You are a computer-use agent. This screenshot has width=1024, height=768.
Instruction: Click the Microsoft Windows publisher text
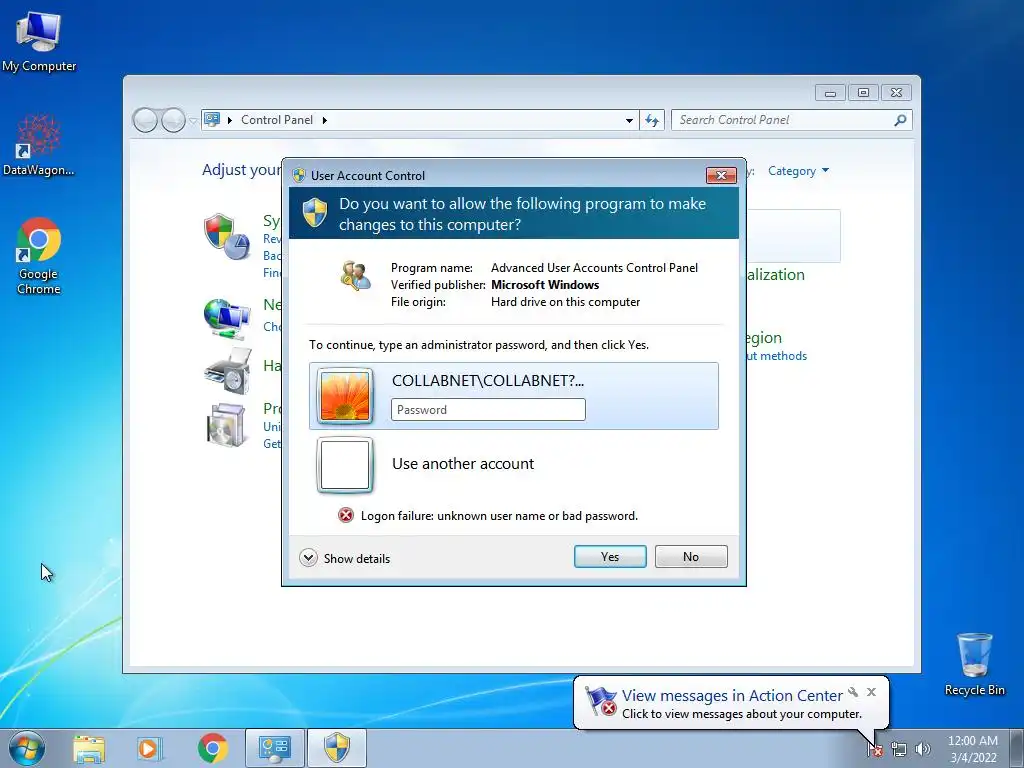[545, 285]
